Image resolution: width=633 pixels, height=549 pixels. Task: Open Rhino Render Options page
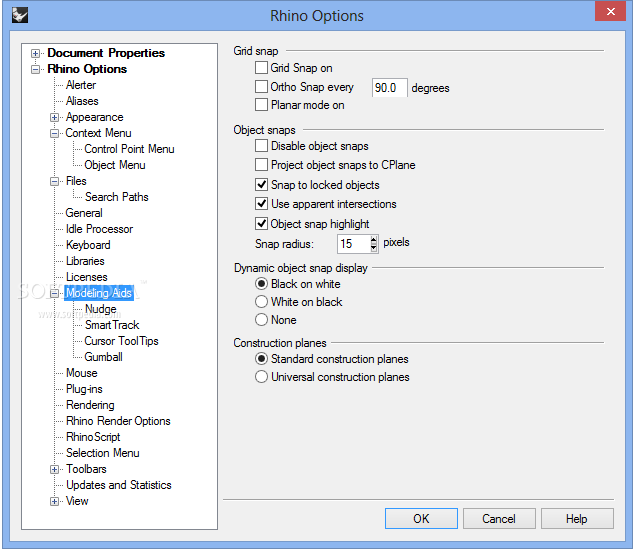coord(118,421)
